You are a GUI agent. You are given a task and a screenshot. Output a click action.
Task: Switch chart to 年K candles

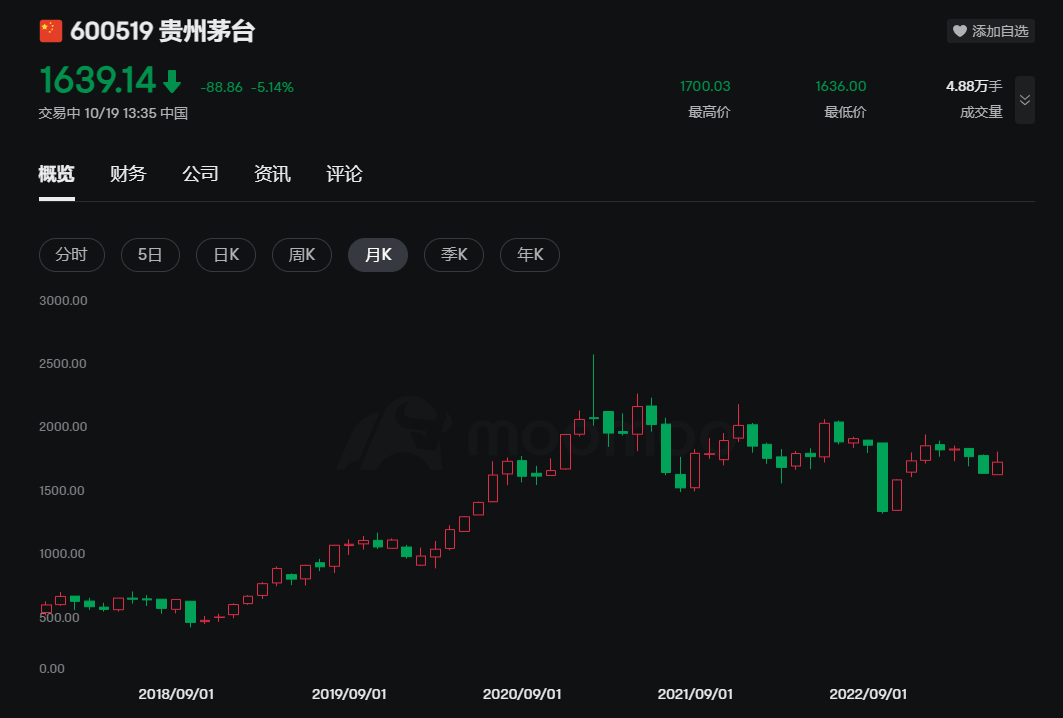tap(530, 255)
